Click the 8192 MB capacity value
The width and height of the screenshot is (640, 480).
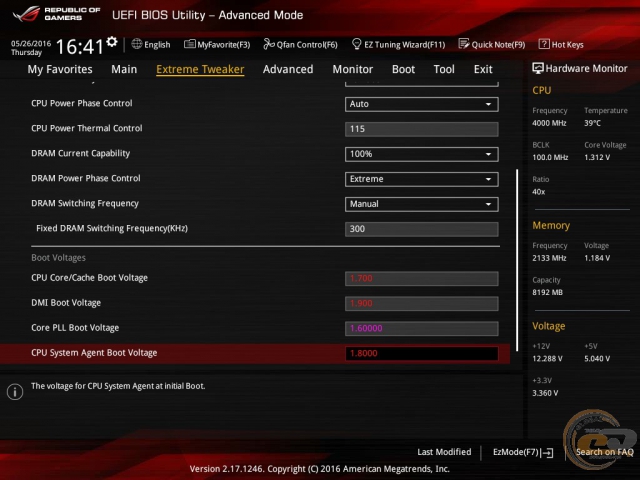coord(547,292)
